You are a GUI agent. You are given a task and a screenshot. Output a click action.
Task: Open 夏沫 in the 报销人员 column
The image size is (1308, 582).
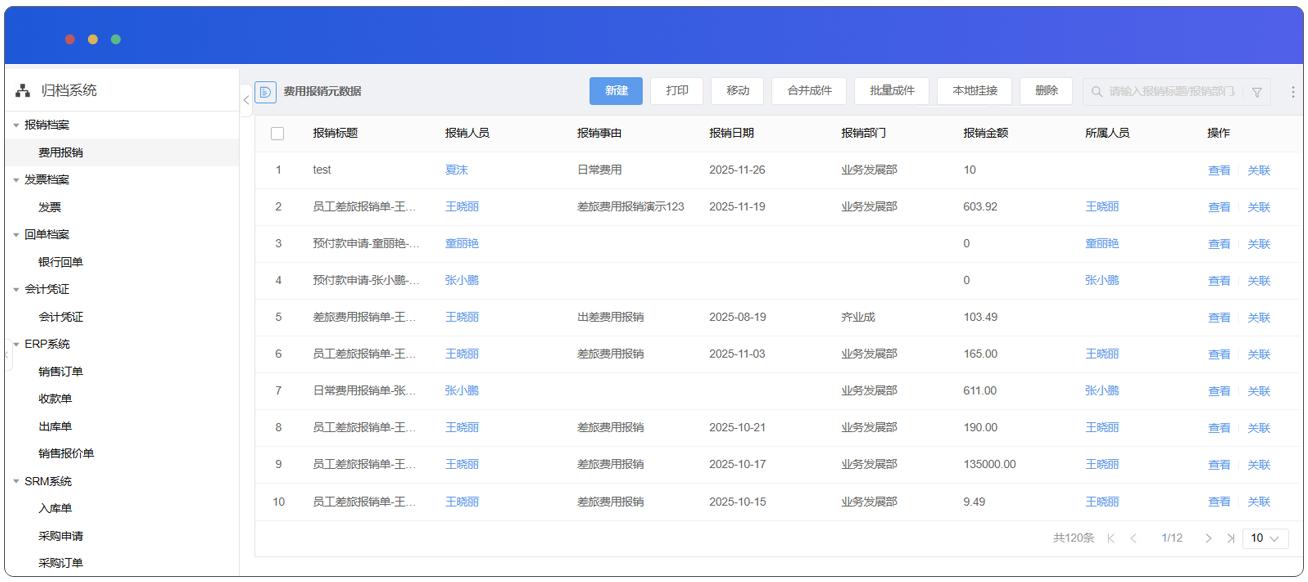tap(456, 170)
